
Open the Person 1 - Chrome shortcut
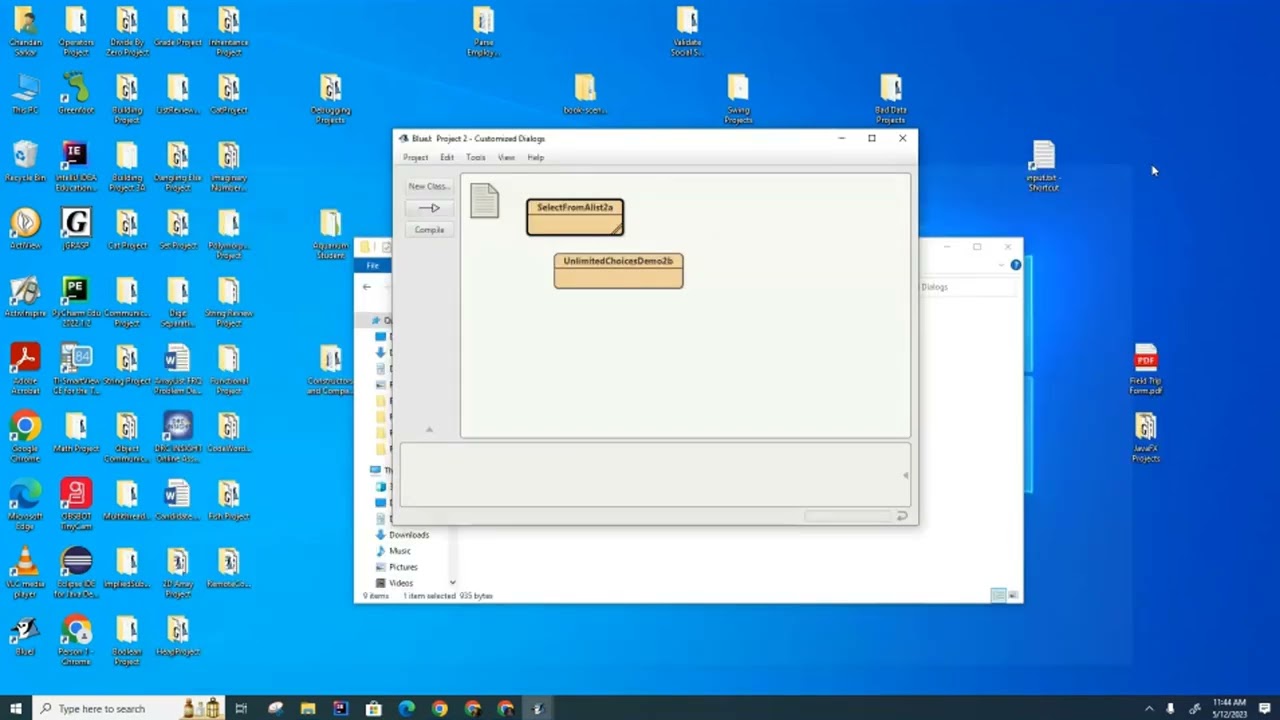76,640
